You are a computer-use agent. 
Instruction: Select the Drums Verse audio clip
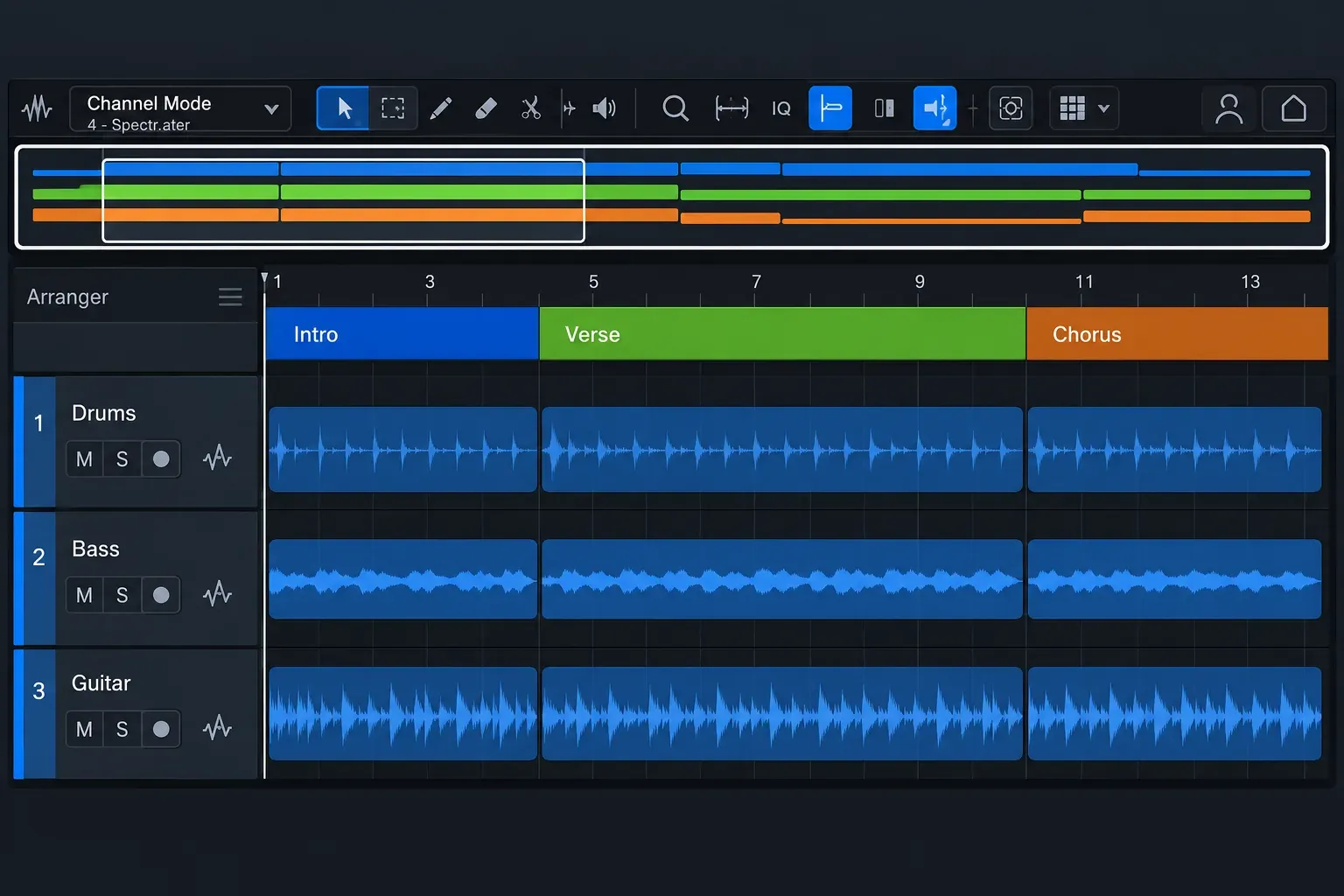pyautogui.click(x=782, y=449)
